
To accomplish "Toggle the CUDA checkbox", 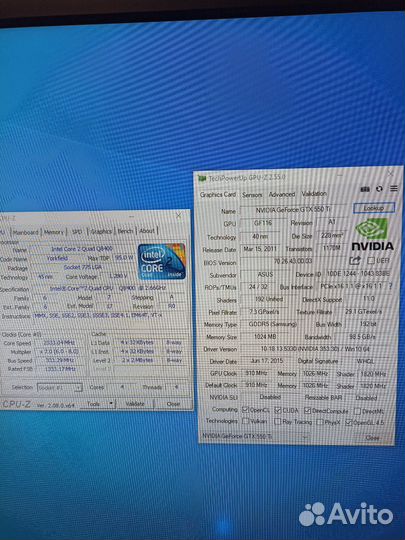I will [x=278, y=410].
